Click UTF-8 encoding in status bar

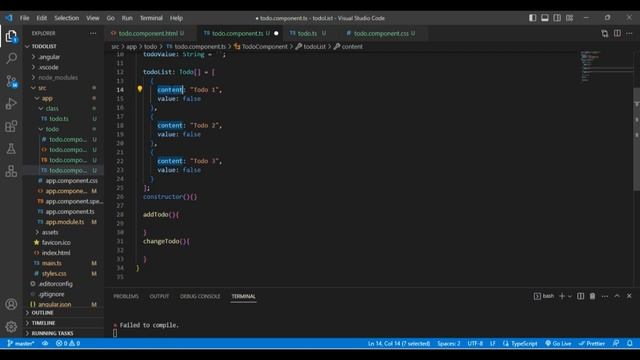(475, 343)
